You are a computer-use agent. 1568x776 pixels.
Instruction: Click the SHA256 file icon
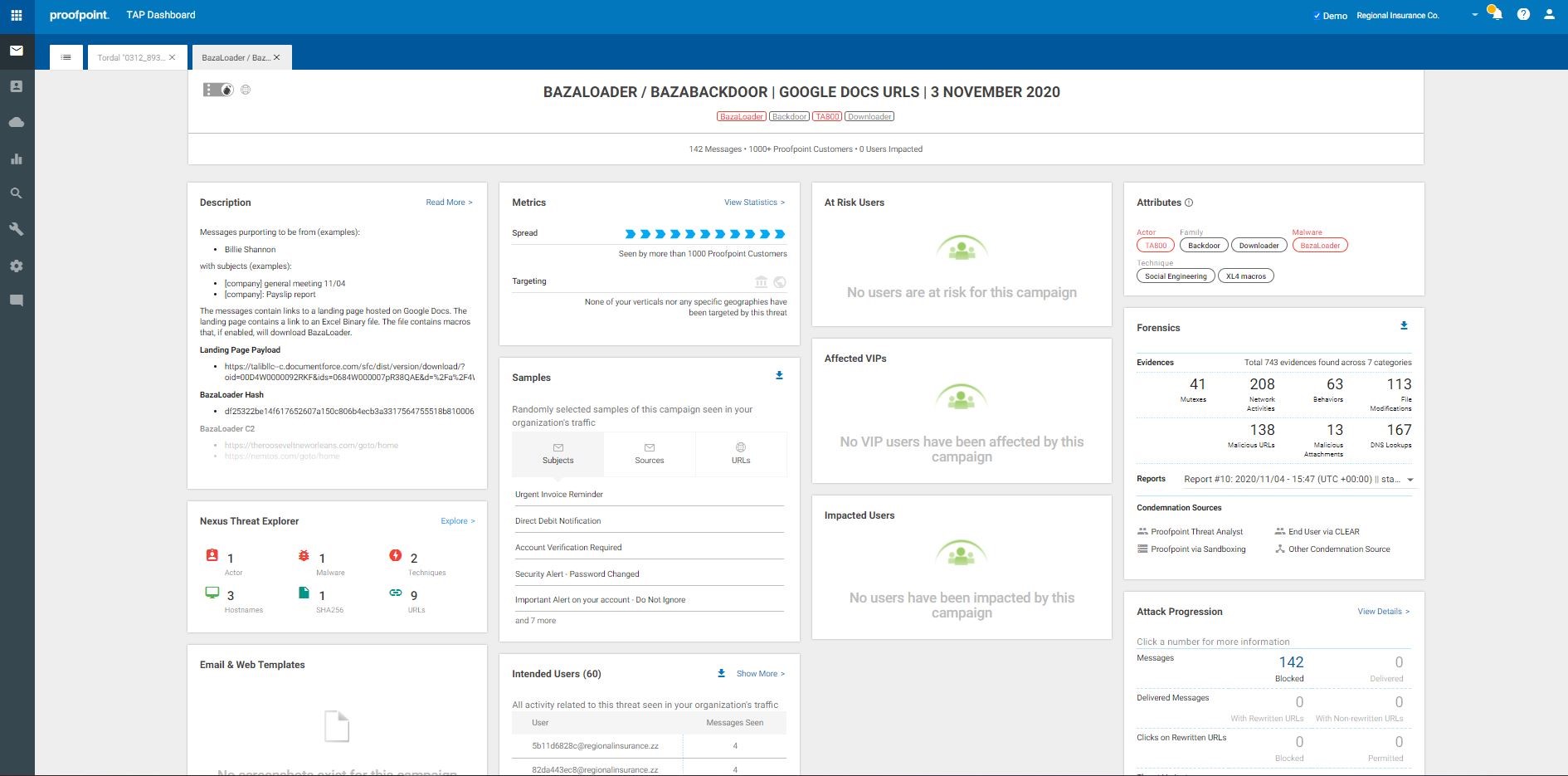304,593
